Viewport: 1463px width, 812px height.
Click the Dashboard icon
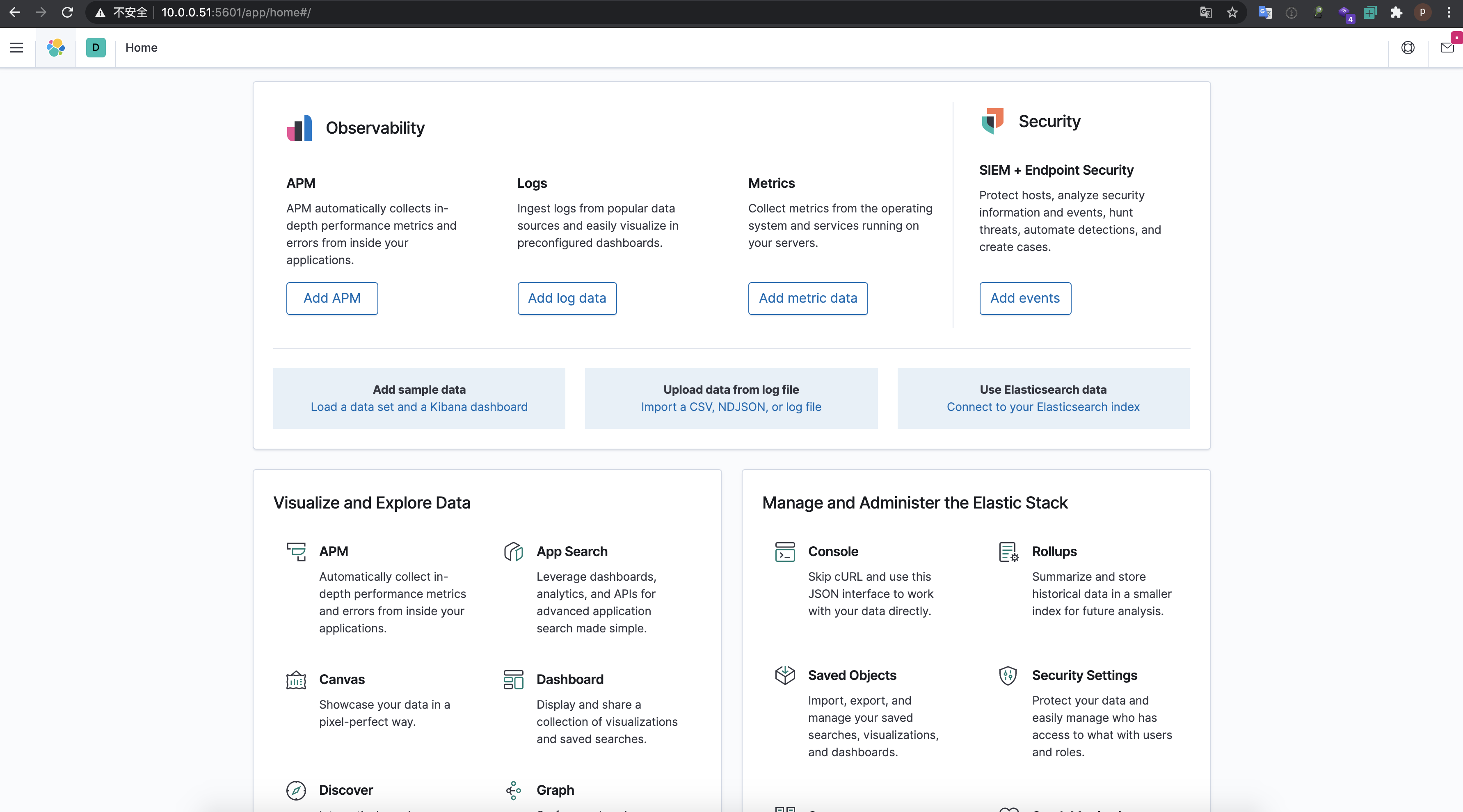click(513, 680)
